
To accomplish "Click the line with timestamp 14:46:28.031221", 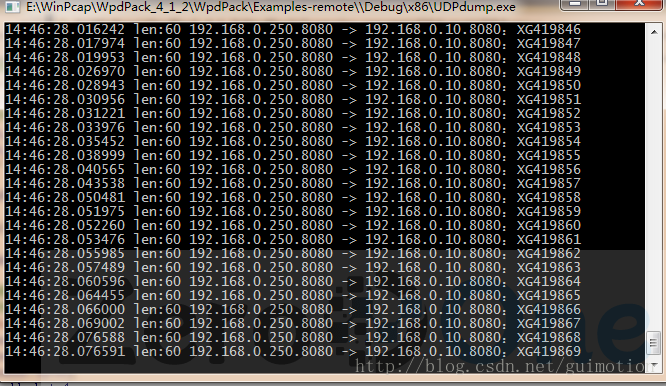I will (293, 113).
